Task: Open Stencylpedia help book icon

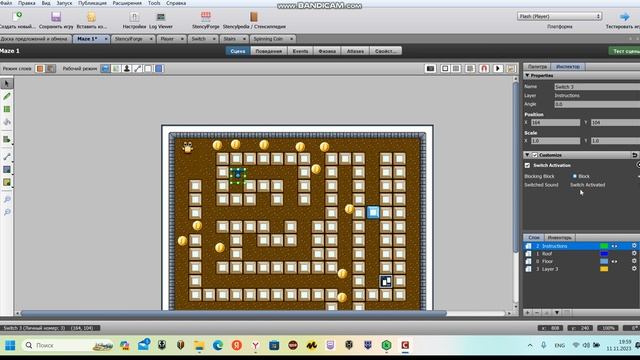Action: (x=254, y=17)
